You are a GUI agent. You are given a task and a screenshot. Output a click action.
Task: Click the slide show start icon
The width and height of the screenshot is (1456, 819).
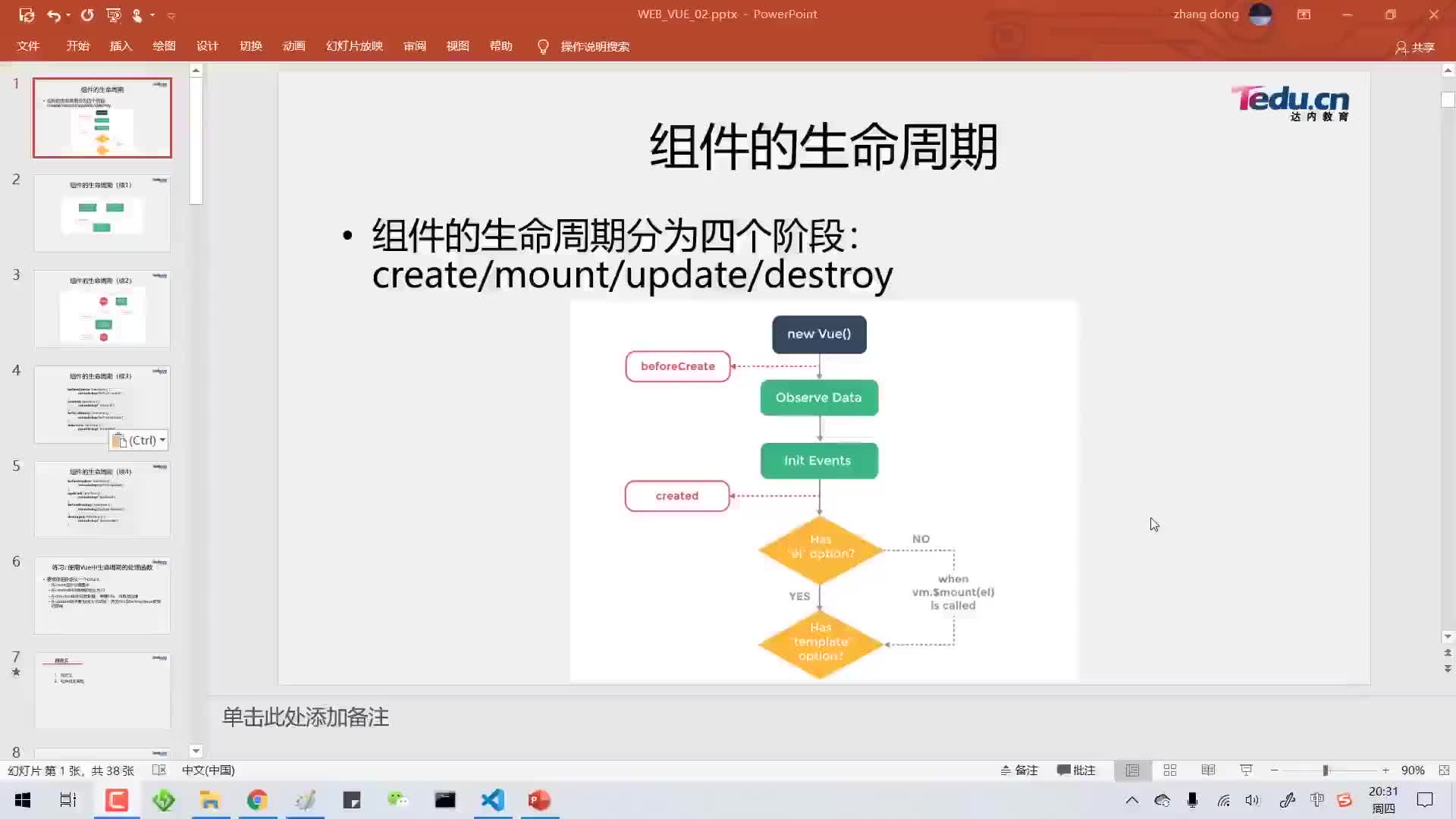1245,770
